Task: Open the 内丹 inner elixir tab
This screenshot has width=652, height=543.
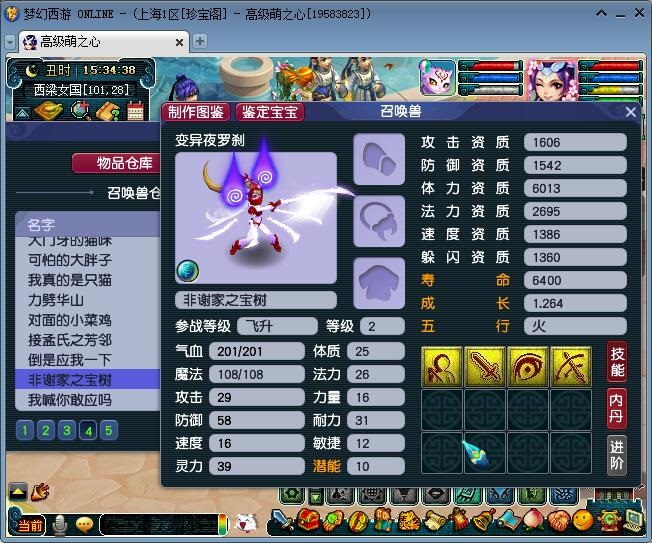Action: point(617,408)
